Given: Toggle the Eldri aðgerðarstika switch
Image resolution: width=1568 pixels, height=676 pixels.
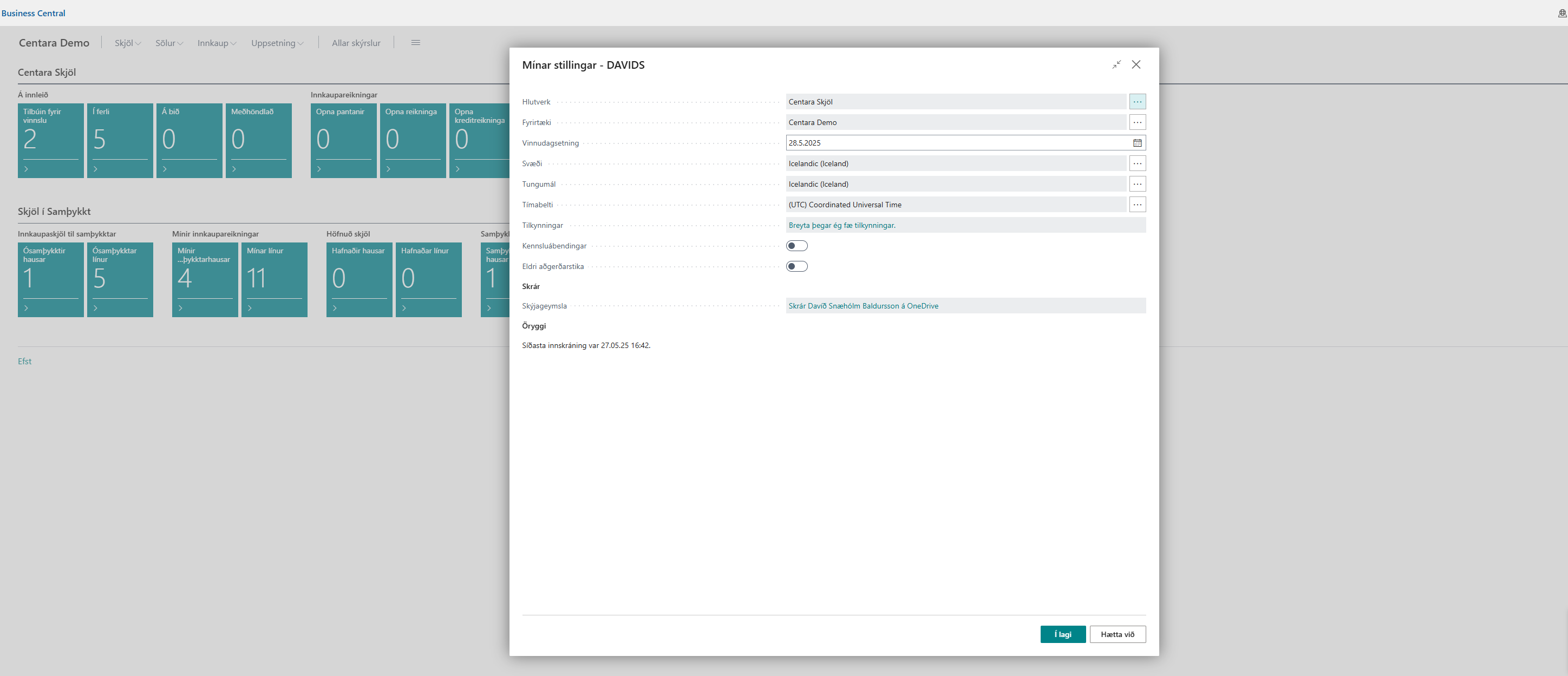Looking at the screenshot, I should coord(796,266).
